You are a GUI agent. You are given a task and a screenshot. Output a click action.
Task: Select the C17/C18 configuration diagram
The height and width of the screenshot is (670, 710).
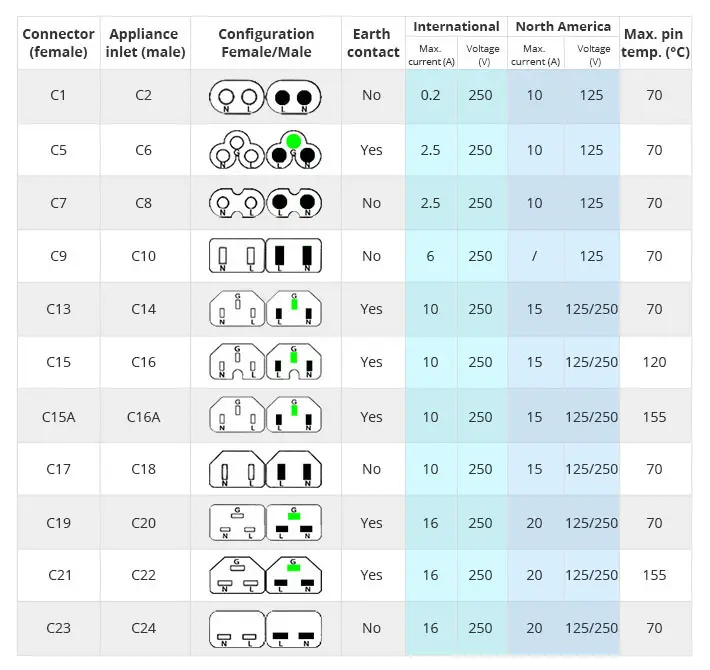pyautogui.click(x=265, y=469)
